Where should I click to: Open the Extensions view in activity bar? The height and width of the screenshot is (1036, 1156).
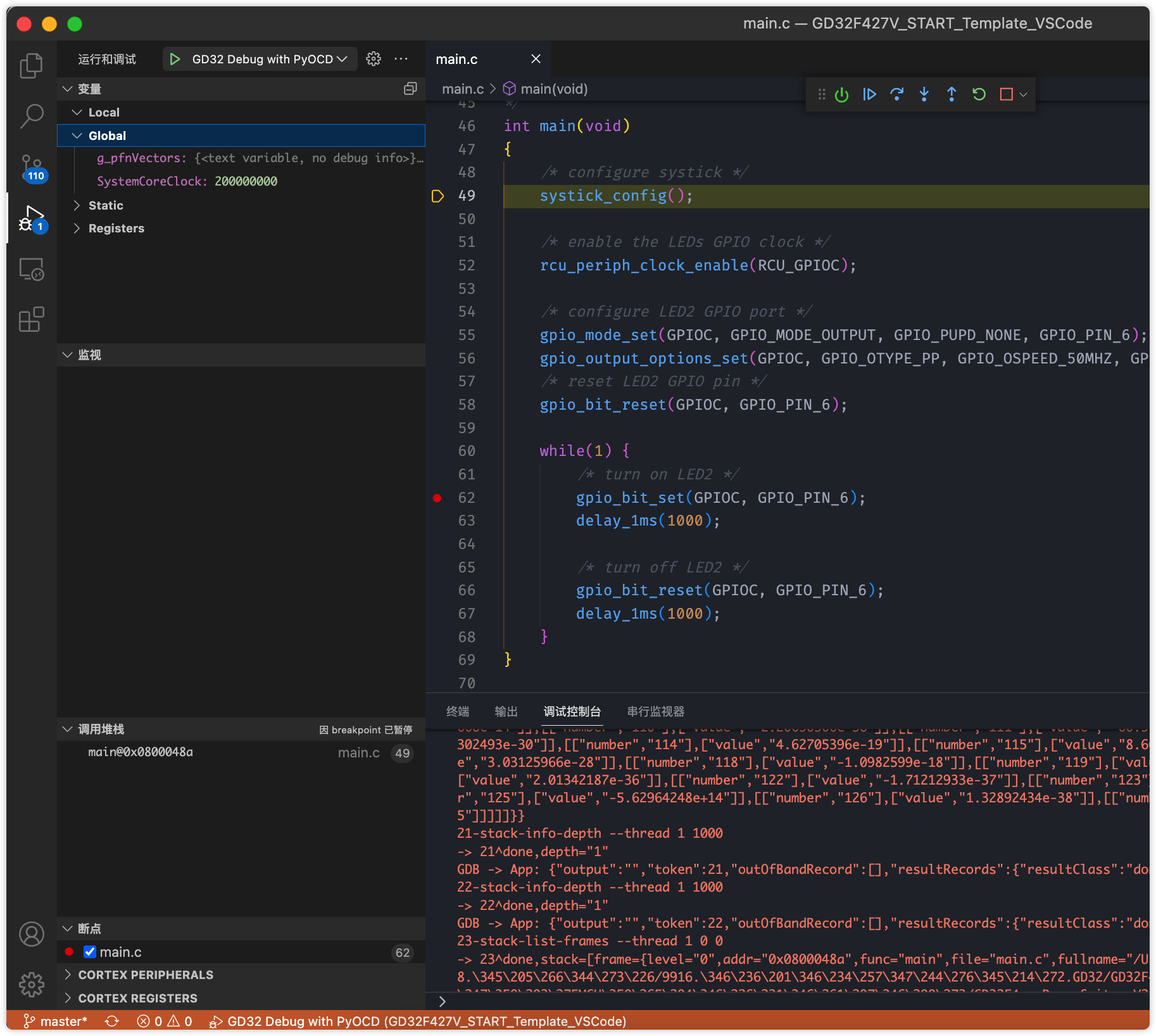coord(31,320)
